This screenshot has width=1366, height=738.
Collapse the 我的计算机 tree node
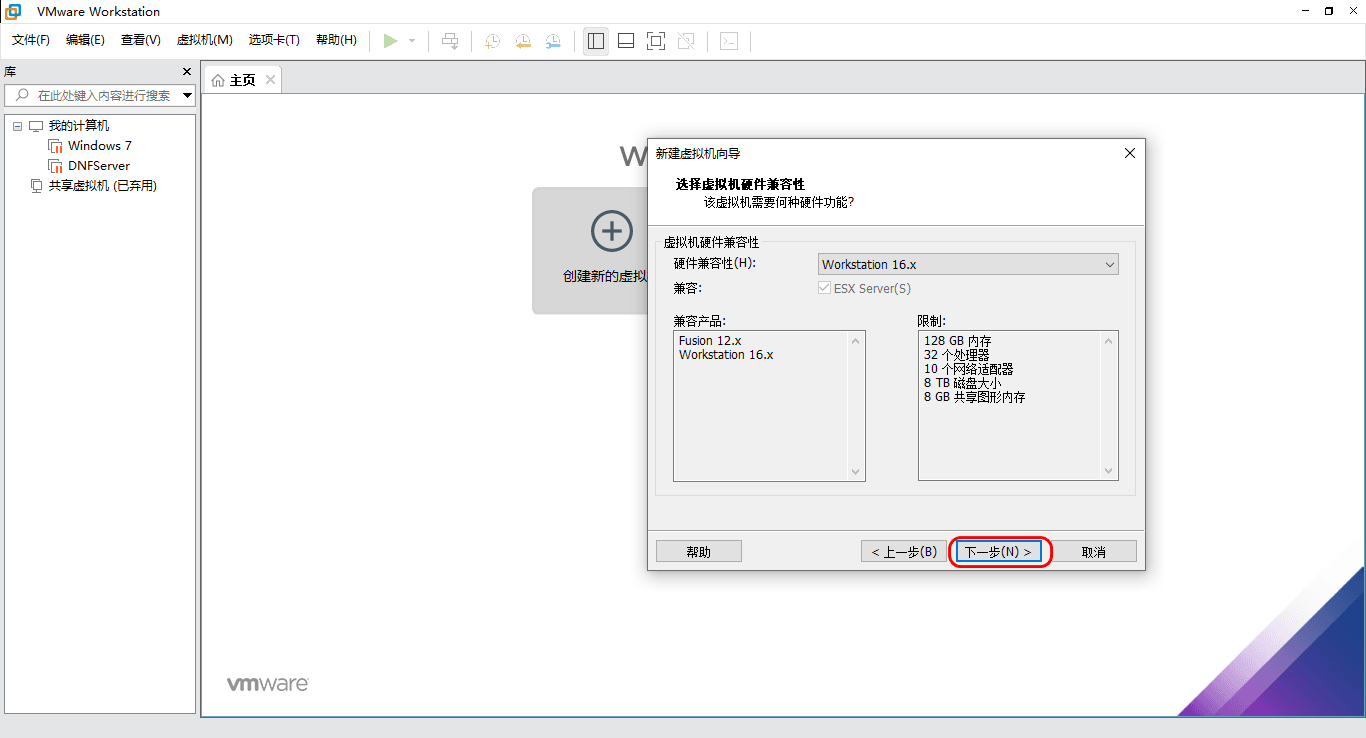pos(17,126)
